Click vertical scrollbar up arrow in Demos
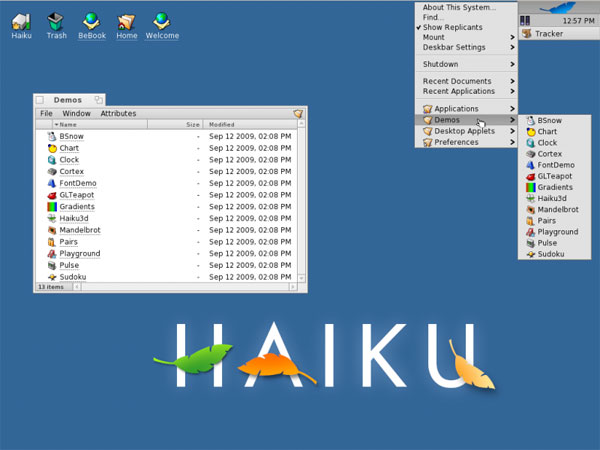This screenshot has width=600, height=450. [x=302, y=124]
